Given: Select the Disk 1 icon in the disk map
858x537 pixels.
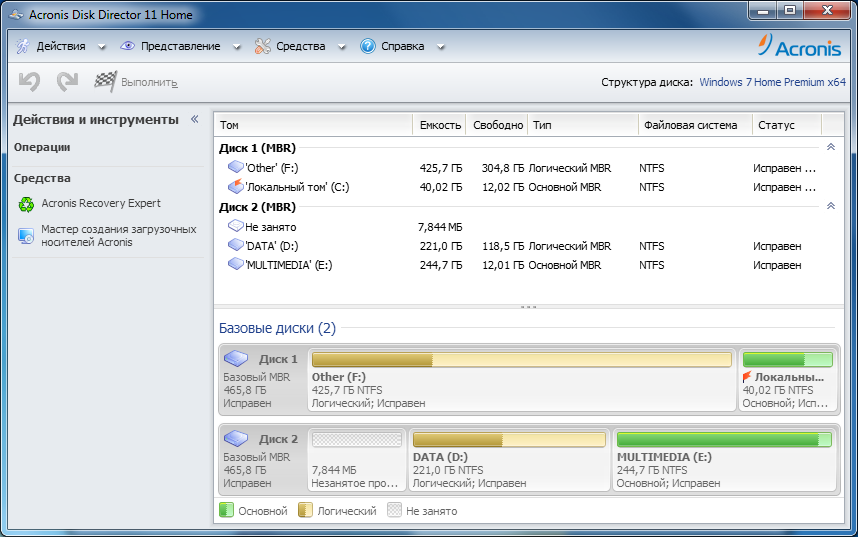Looking at the screenshot, I should pos(236,358).
